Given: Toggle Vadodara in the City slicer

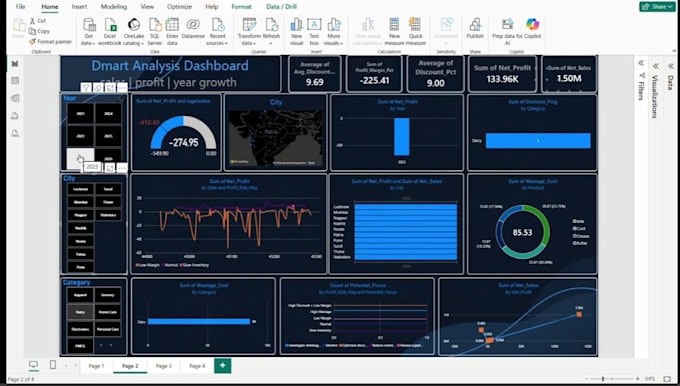Looking at the screenshot, I should [108, 215].
